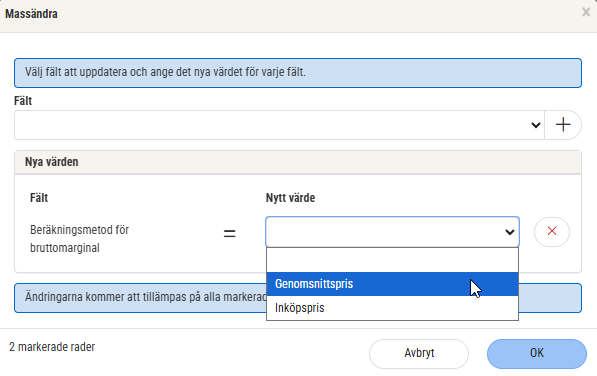The image size is (597, 376).
Task: Click the 'Beräkningsmetod för bruttomarginal' field label
Action: [x=80, y=239]
